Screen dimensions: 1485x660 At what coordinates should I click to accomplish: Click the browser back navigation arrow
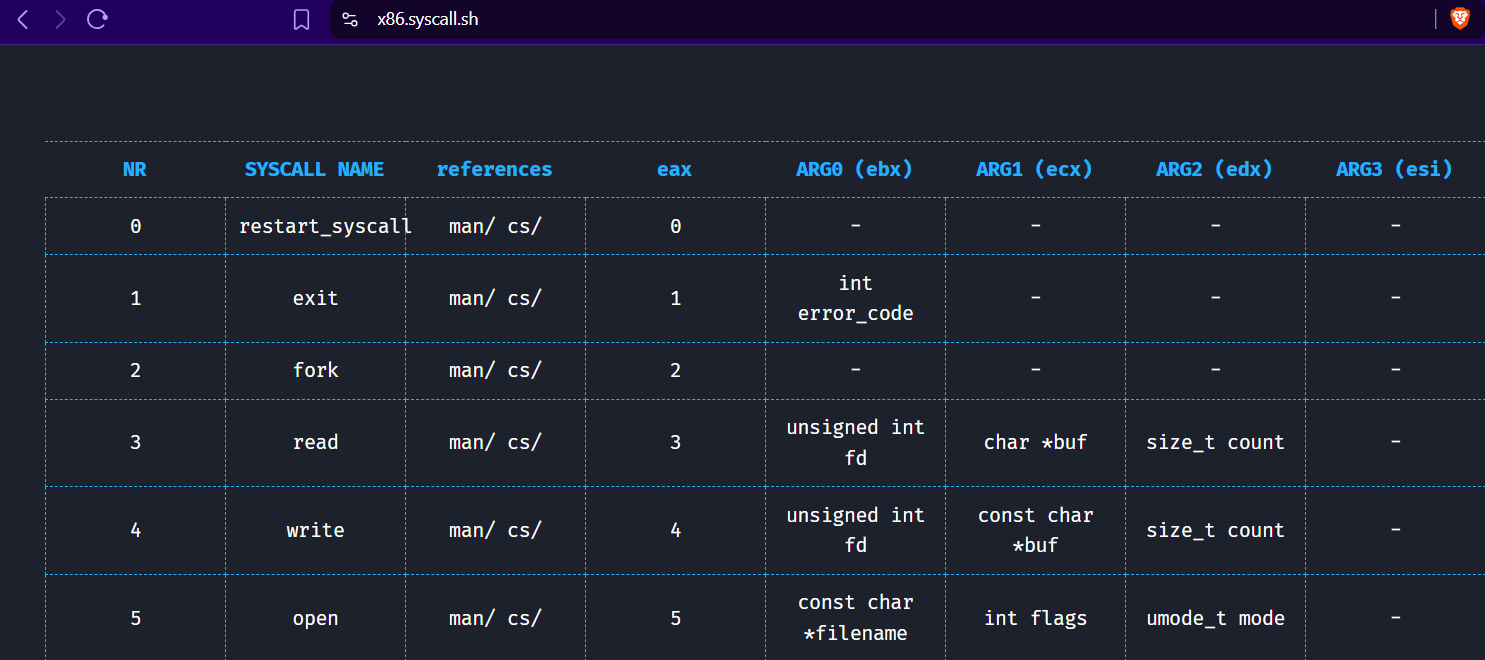[22, 18]
